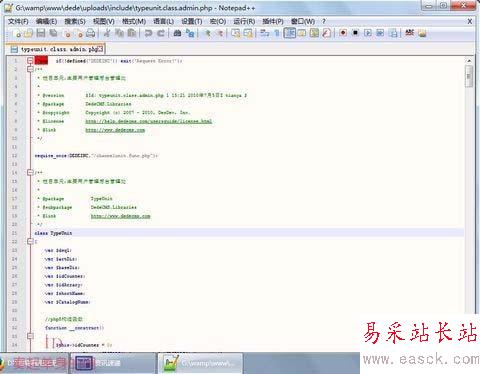Click the license URL link in line 8

coord(149,121)
